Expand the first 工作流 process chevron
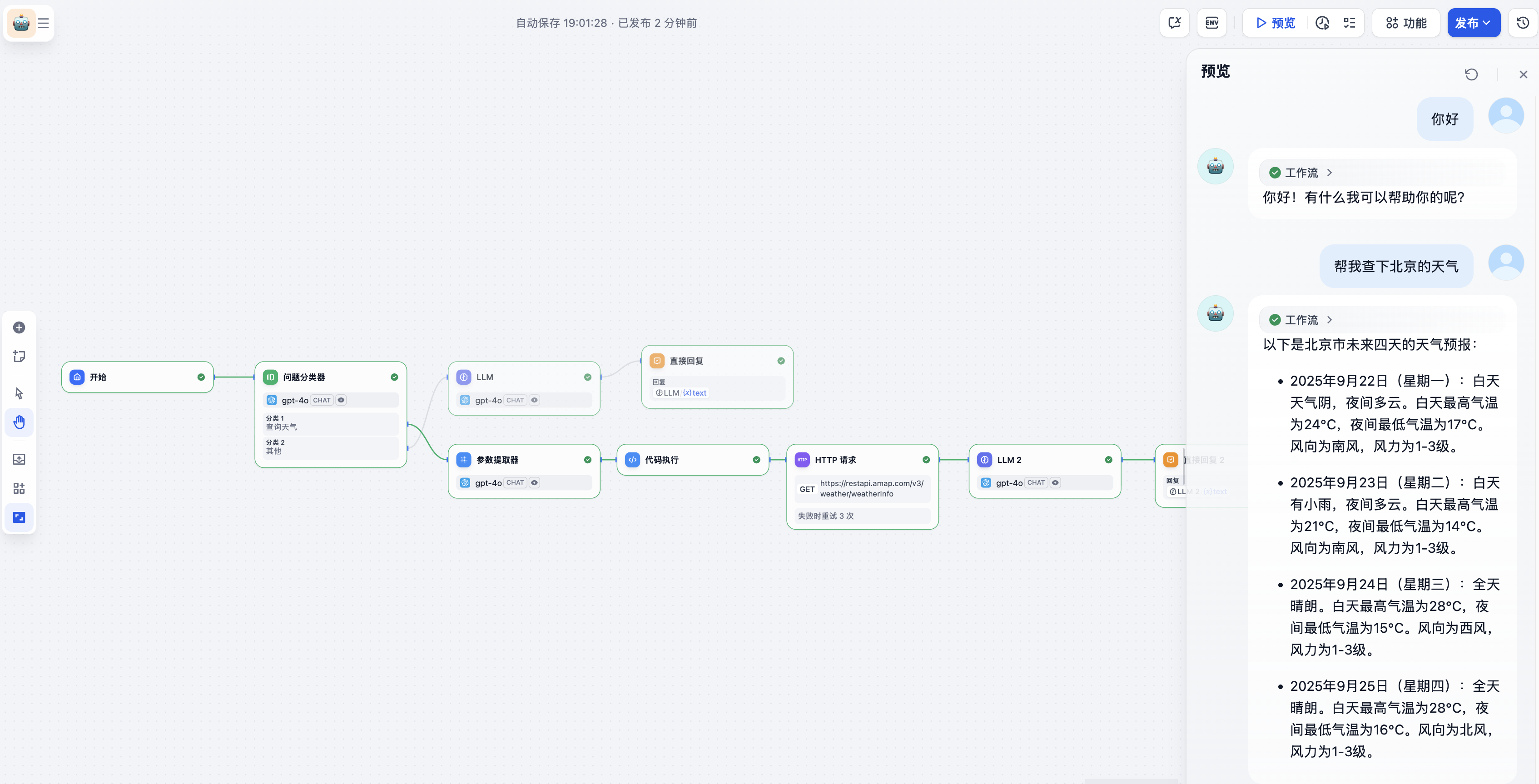The image size is (1539, 784). (x=1329, y=173)
